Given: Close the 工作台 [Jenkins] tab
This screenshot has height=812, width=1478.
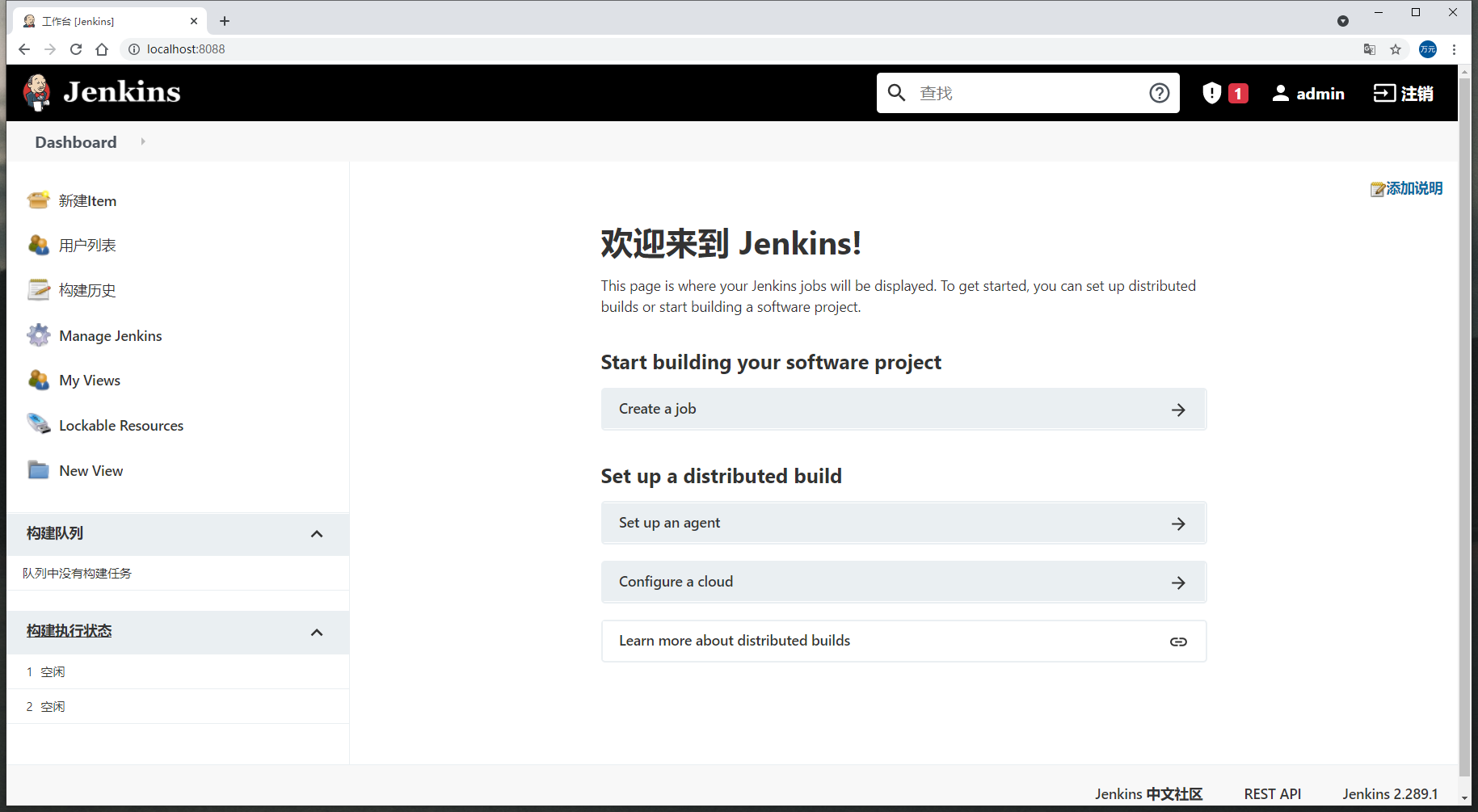Looking at the screenshot, I should tap(194, 21).
